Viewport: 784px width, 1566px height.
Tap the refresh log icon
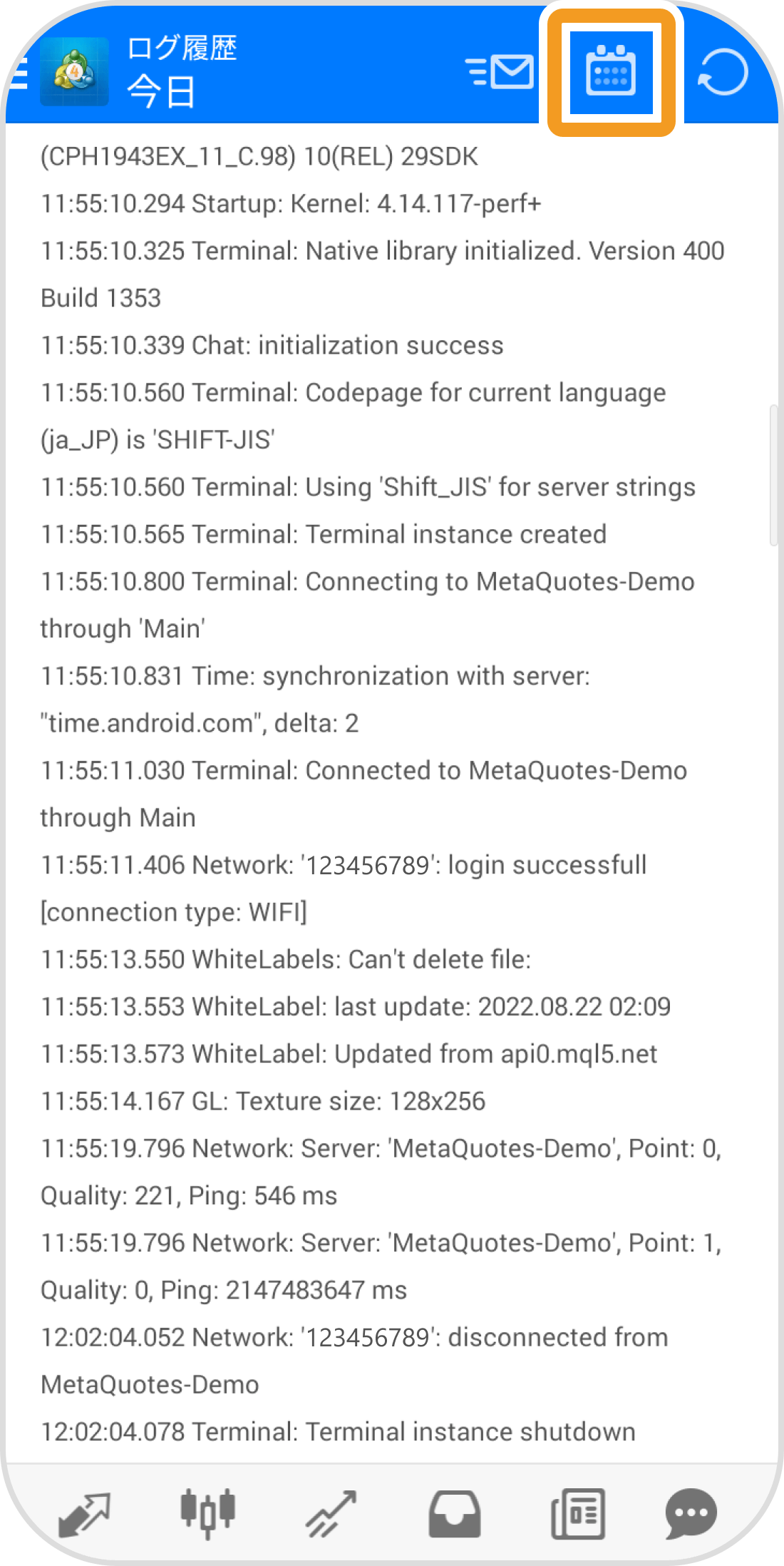coord(723,72)
